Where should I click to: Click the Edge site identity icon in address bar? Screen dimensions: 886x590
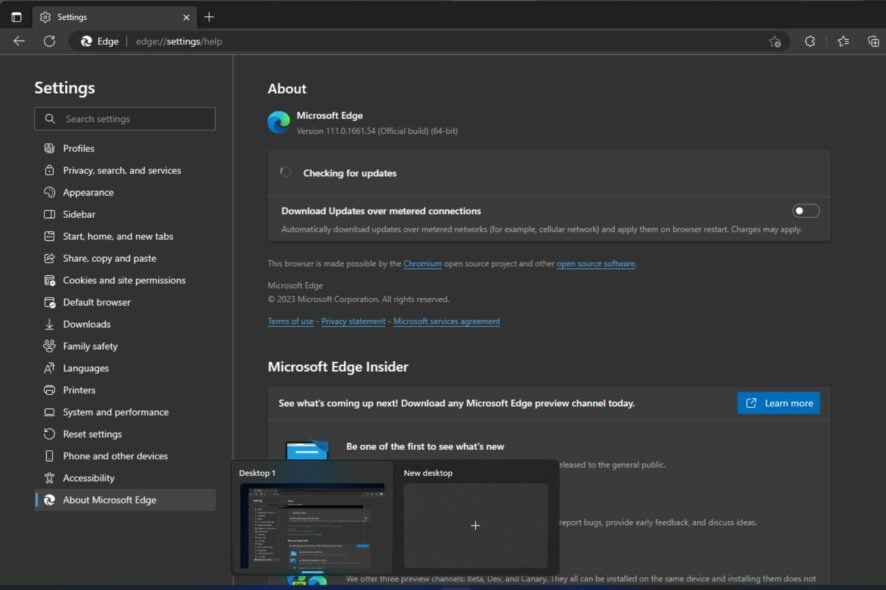click(86, 41)
